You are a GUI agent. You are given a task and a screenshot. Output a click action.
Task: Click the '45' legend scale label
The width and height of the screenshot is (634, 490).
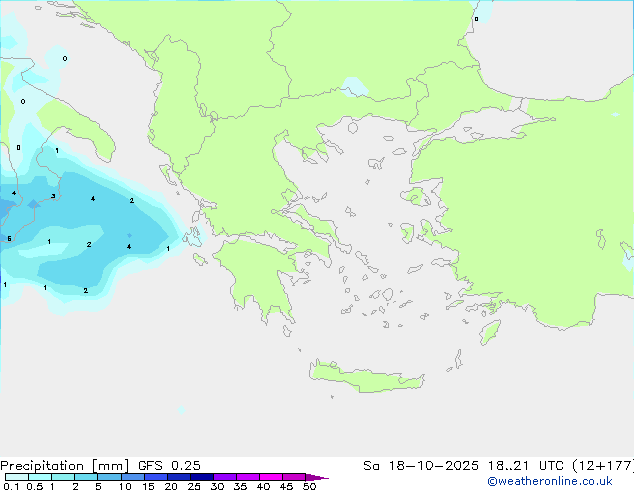click(286, 486)
